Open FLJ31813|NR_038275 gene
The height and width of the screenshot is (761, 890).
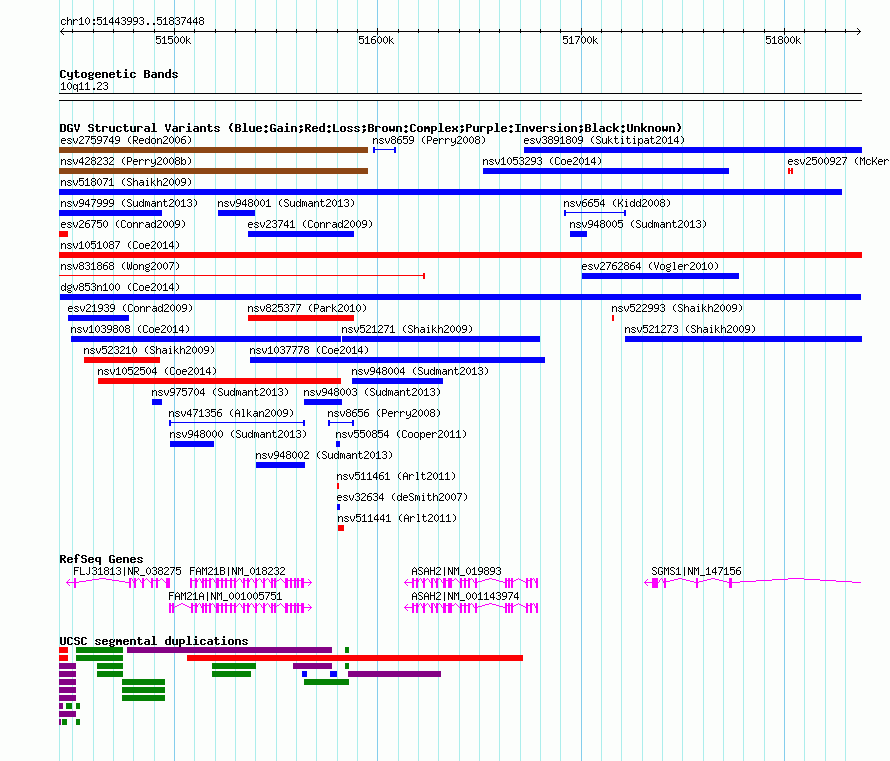tap(118, 583)
